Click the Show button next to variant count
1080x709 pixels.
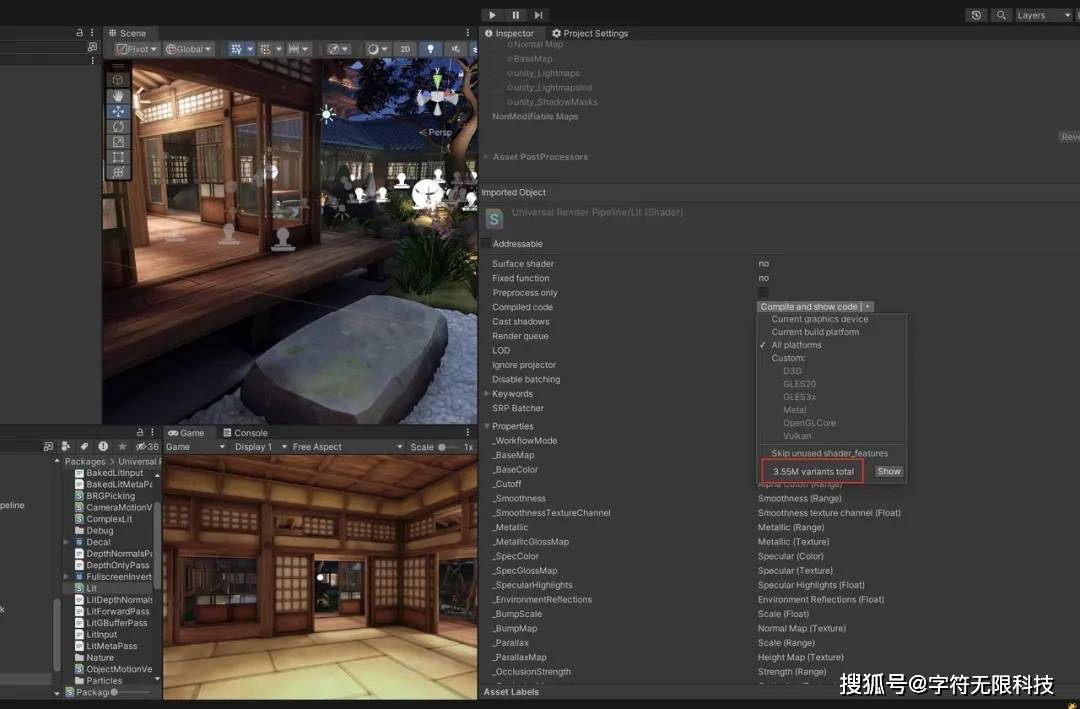pyautogui.click(x=888, y=470)
